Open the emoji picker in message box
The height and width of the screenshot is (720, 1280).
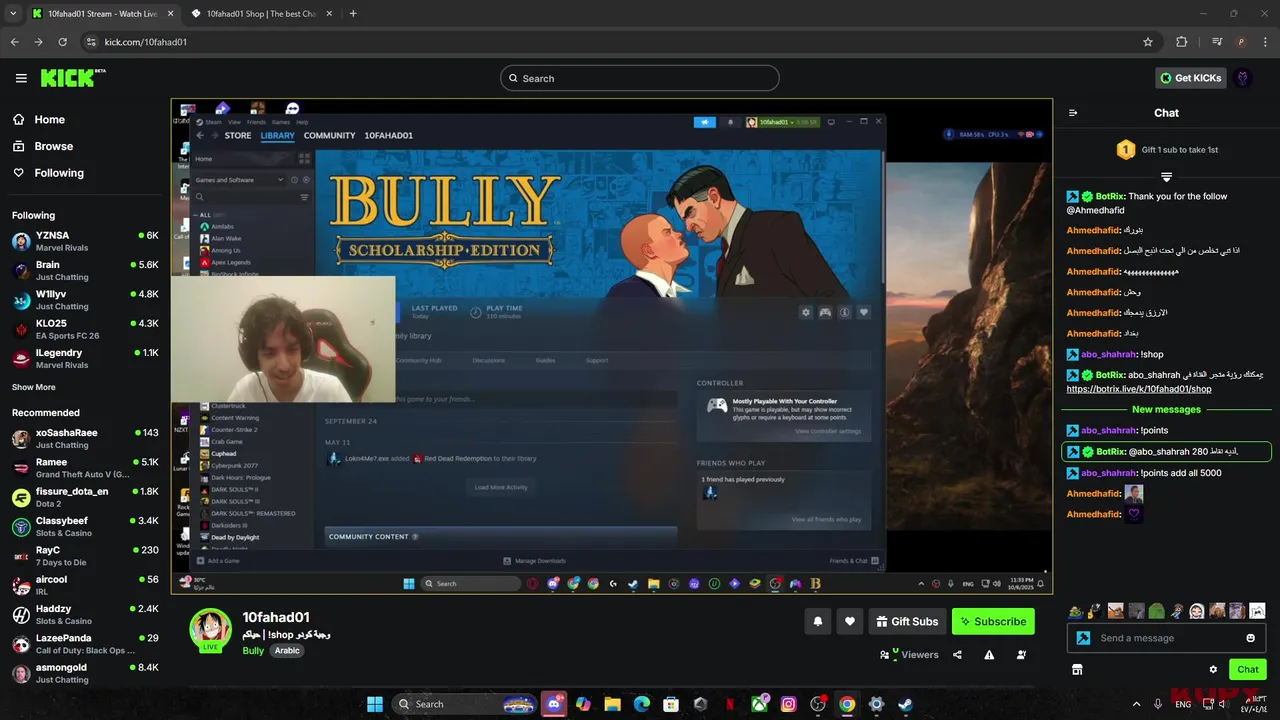(x=1250, y=638)
